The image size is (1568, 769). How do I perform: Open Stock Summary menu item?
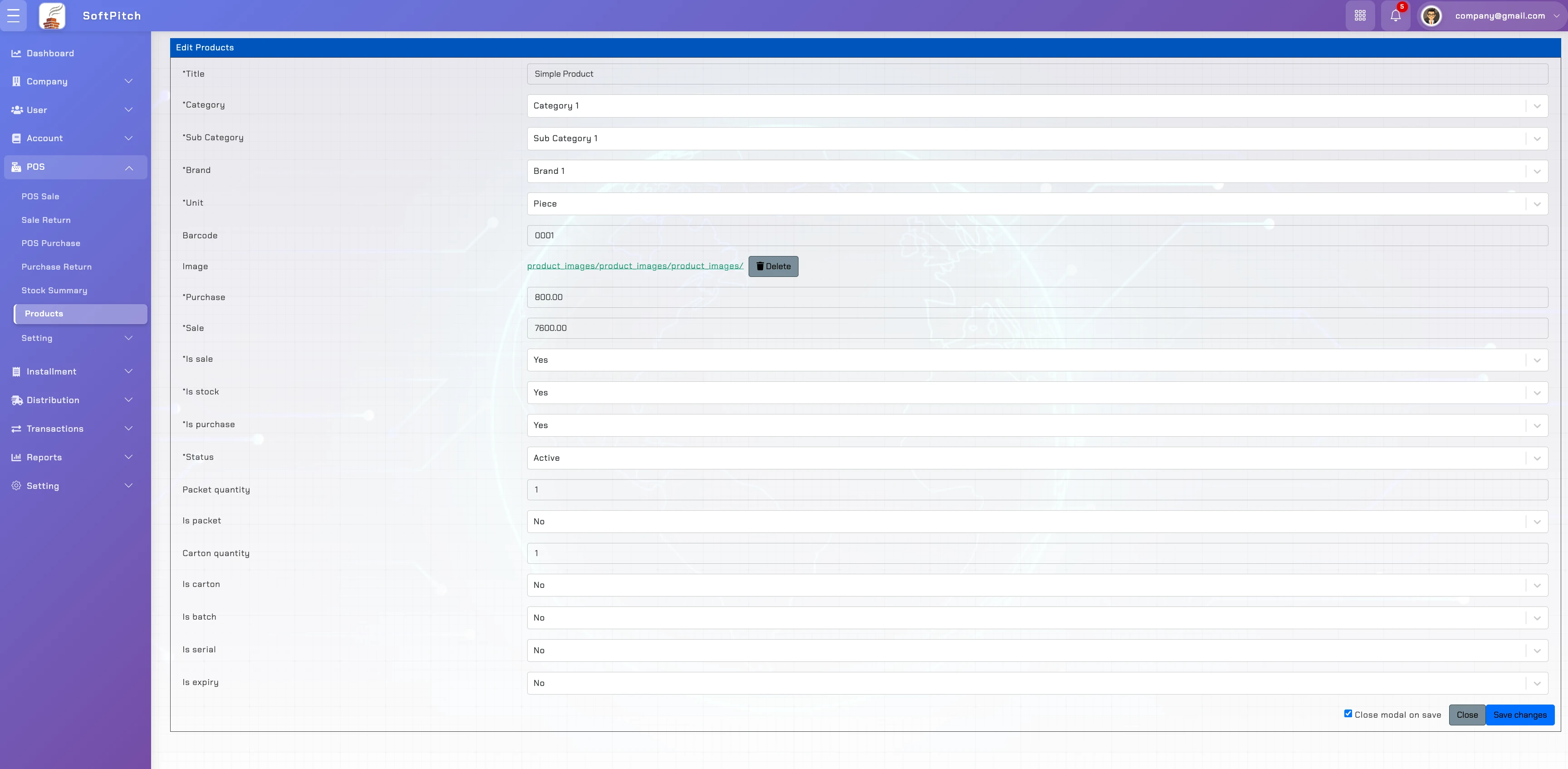tap(54, 291)
